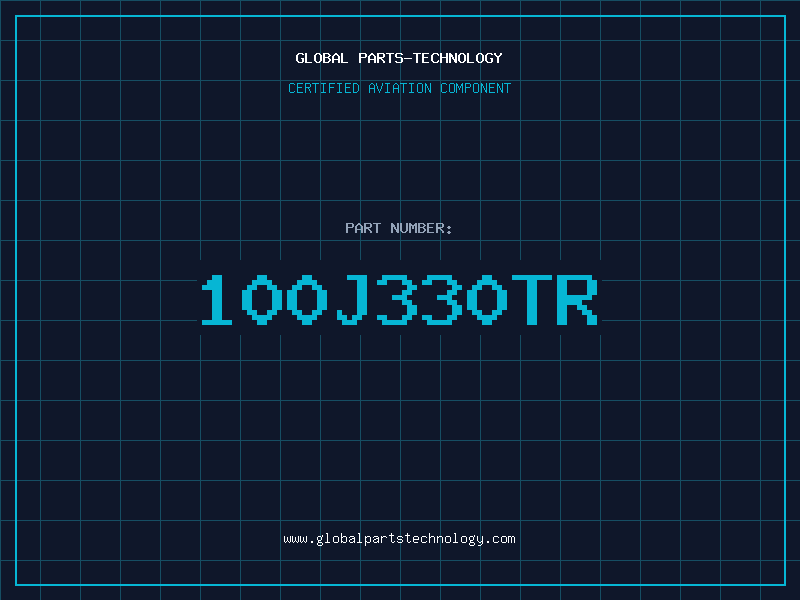This screenshot has width=800, height=600.
Task: Click the second 3 in the part number
Action: (x=442, y=299)
